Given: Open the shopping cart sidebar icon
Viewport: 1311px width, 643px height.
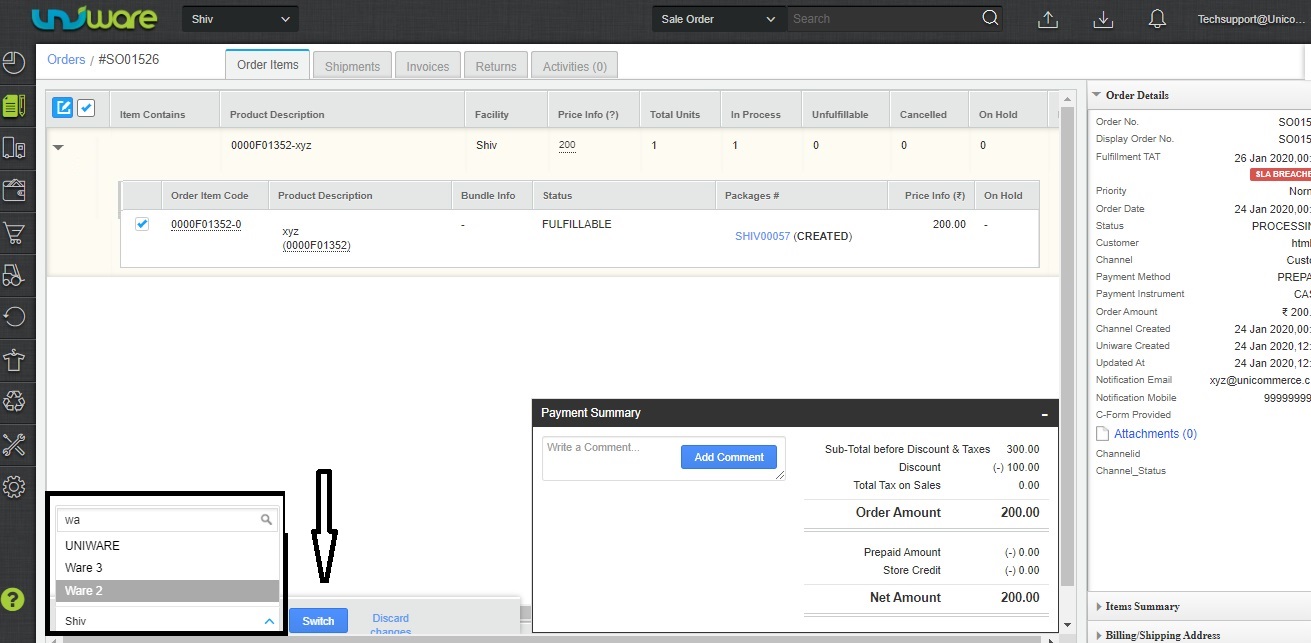Looking at the screenshot, I should point(14,233).
